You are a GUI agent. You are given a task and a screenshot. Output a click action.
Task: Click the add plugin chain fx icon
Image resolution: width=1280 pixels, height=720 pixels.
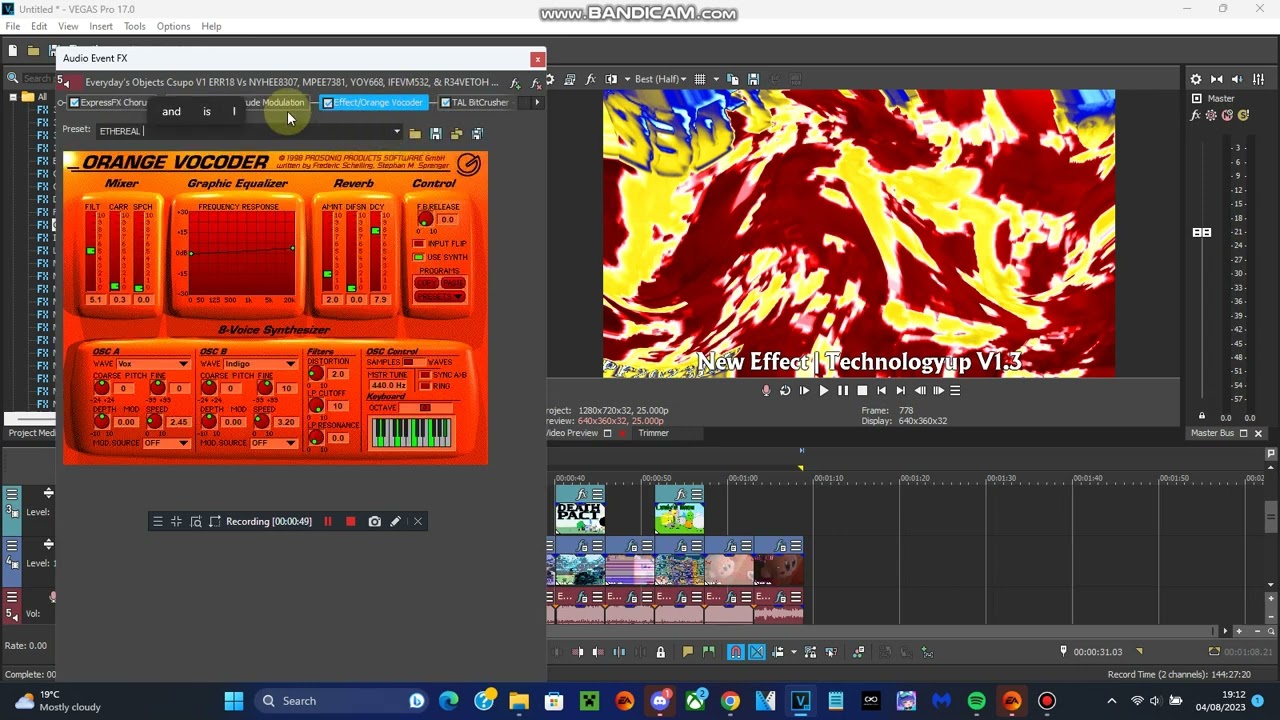coord(516,83)
